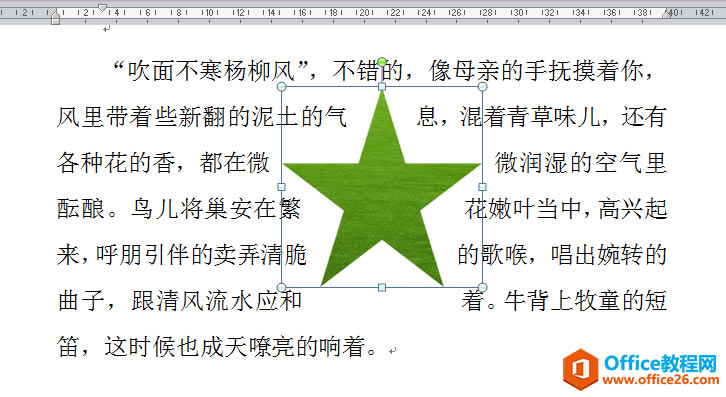The image size is (726, 397).
Task: Click the text “微润湿的空气里”
Action: tap(581, 162)
